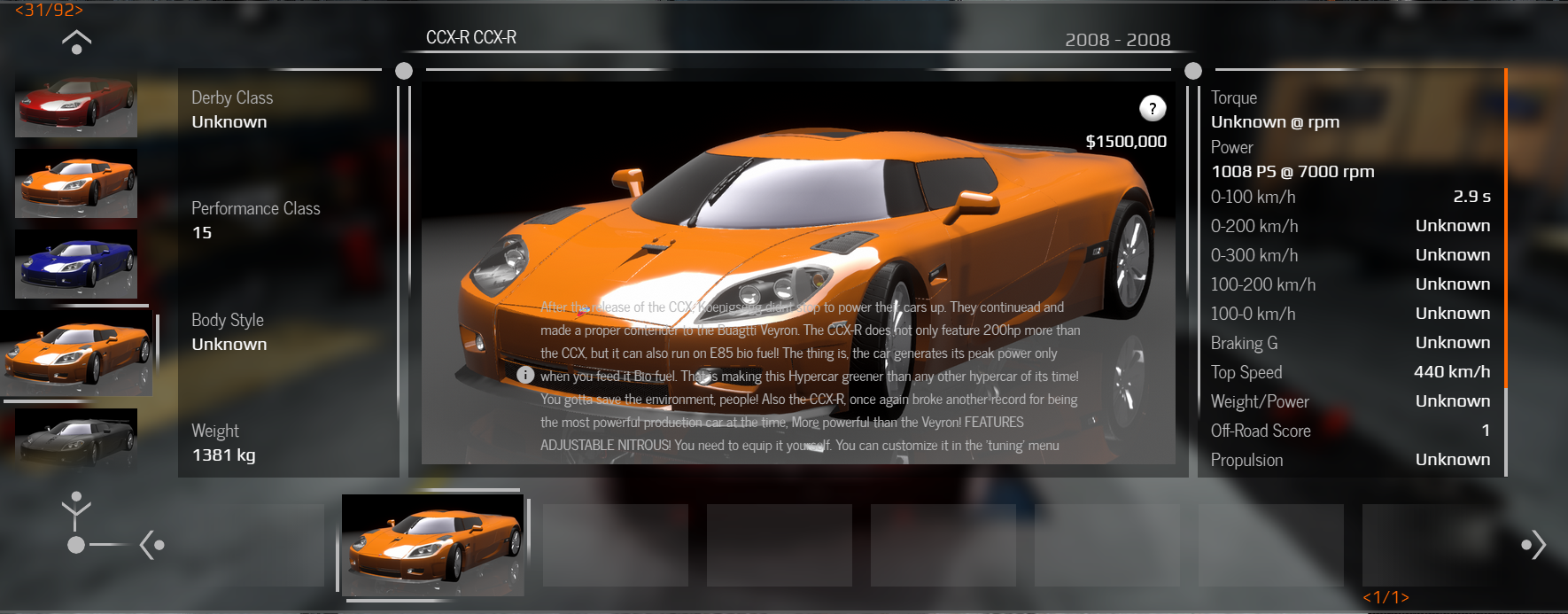Click the 2008 - 2008 year range
Viewport: 1568px width, 614px height.
[x=1118, y=40]
